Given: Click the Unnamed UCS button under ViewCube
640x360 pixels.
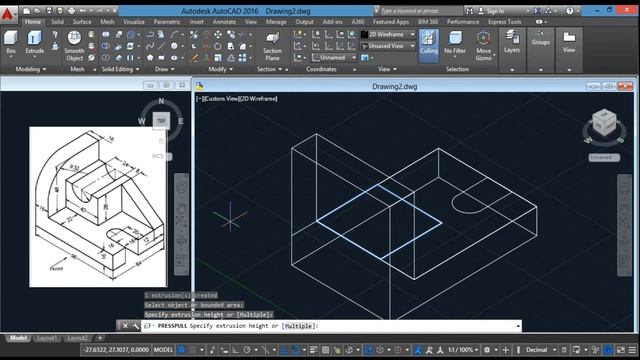Looking at the screenshot, I should coord(604,157).
